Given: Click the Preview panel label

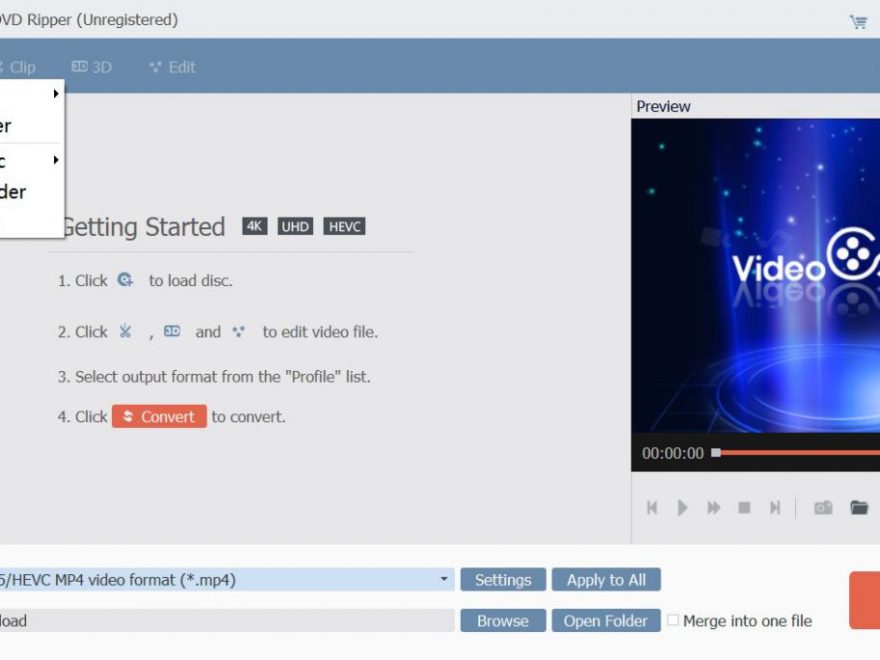Looking at the screenshot, I should (x=663, y=107).
